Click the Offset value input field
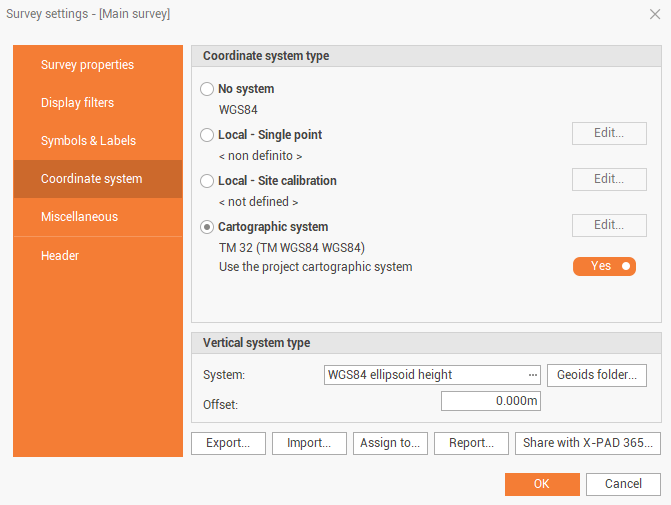This screenshot has width=671, height=505. click(x=490, y=401)
